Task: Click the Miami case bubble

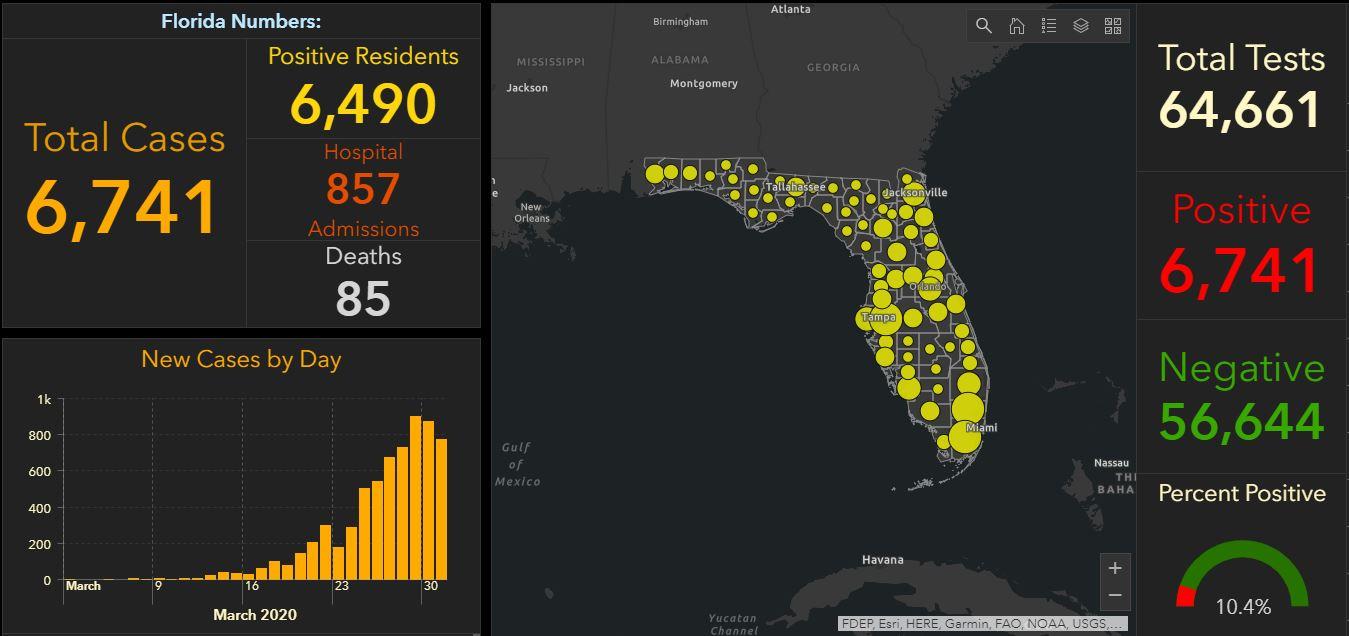Action: pos(965,437)
